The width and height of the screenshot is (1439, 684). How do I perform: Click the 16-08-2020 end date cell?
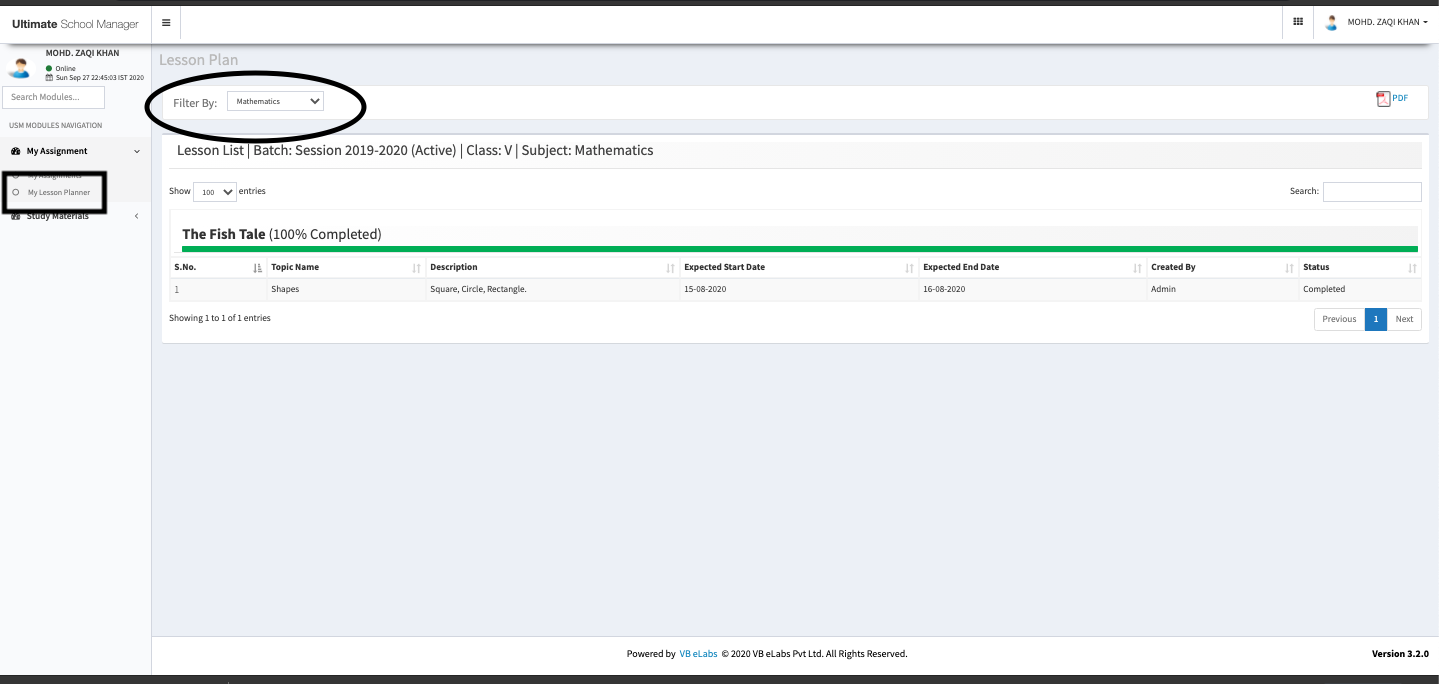point(1033,289)
